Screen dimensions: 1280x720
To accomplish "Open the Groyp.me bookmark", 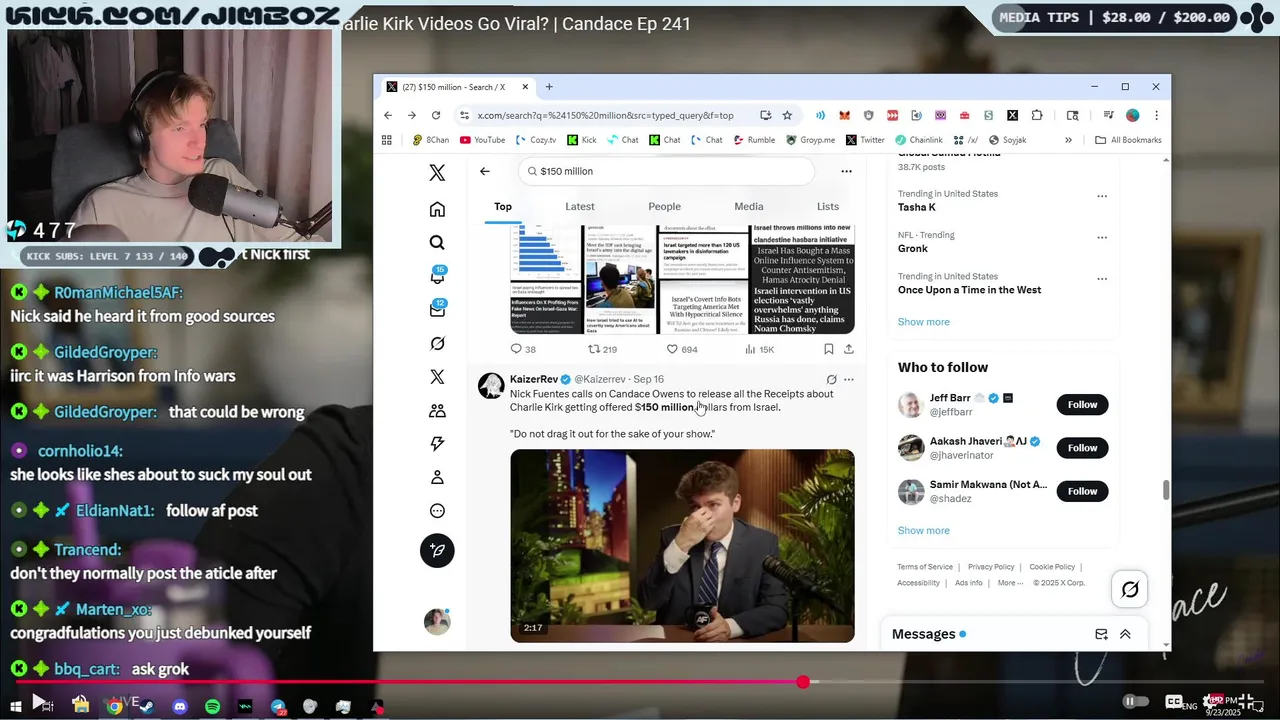I will click(811, 140).
